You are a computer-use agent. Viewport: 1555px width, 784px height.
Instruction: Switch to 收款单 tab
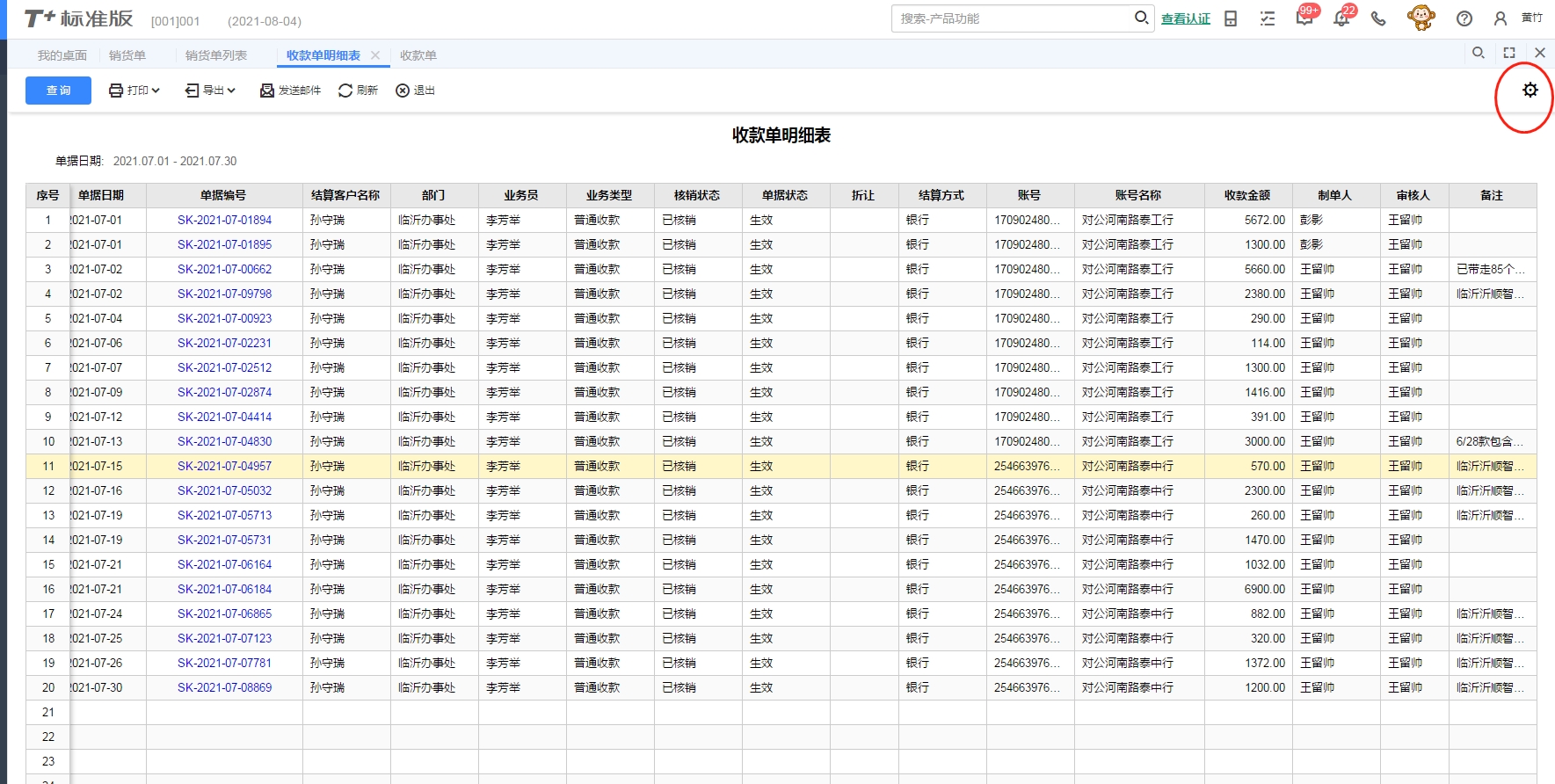(418, 55)
